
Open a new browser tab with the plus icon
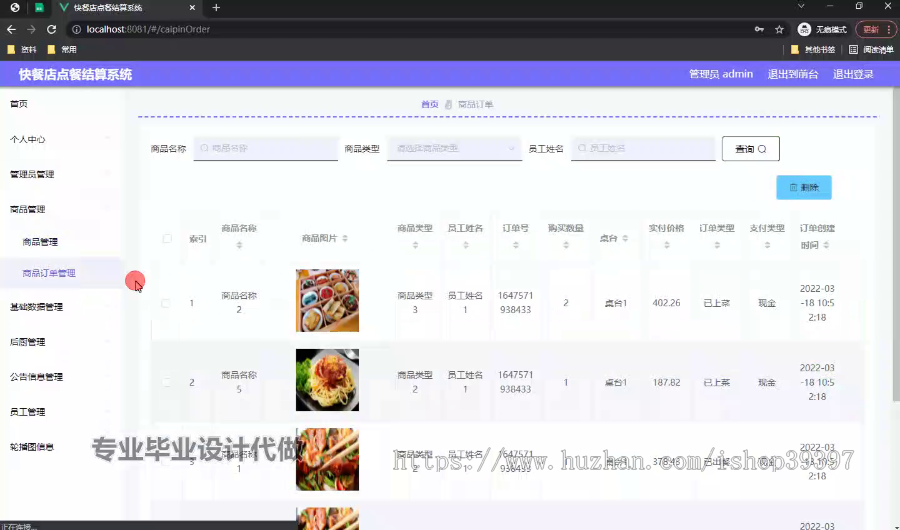216,7
